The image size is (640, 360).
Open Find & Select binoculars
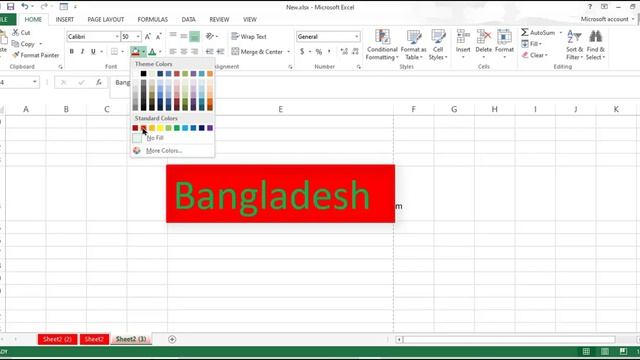(596, 45)
